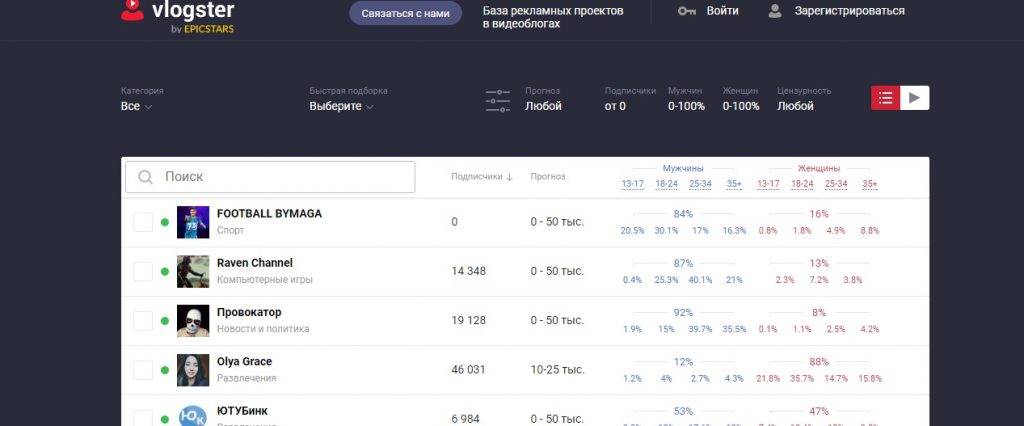Click the user icon beside Зарегистрироваться
This screenshot has width=1024, height=426.
tap(775, 11)
